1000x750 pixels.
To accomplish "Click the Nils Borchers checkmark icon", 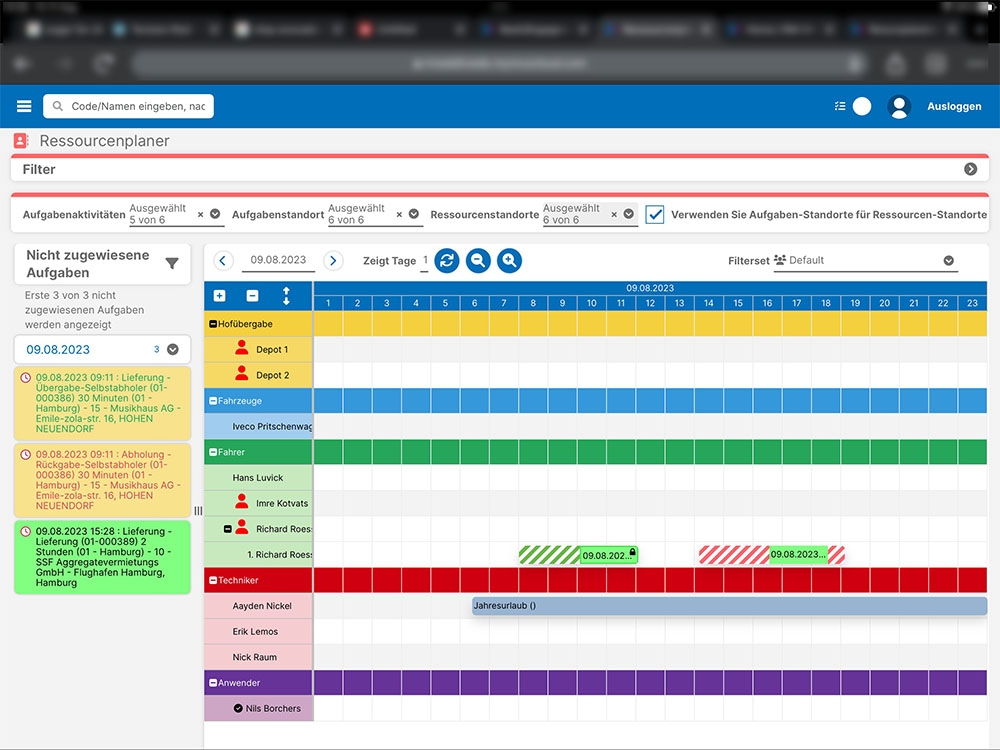I will point(238,708).
